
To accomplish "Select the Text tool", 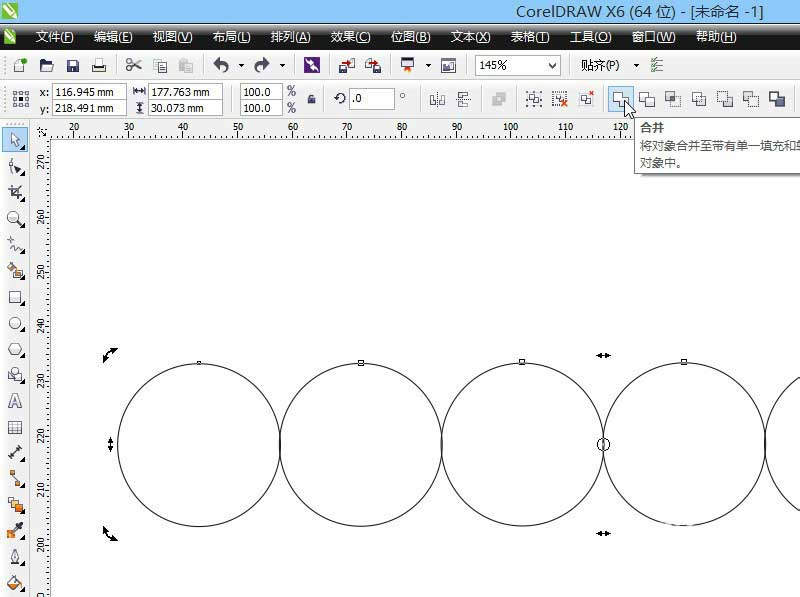I will (x=15, y=401).
